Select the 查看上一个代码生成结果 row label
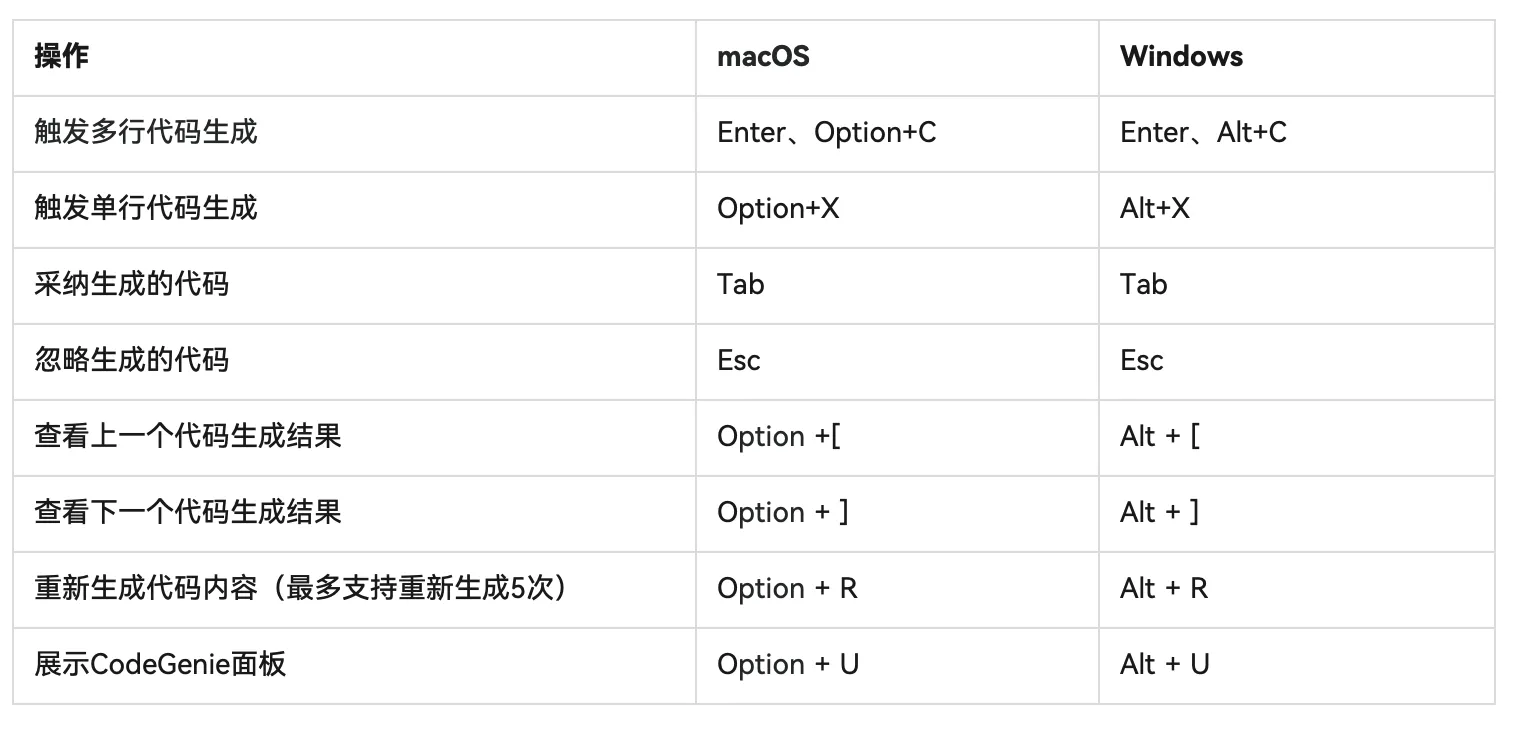The width and height of the screenshot is (1514, 732). [188, 436]
